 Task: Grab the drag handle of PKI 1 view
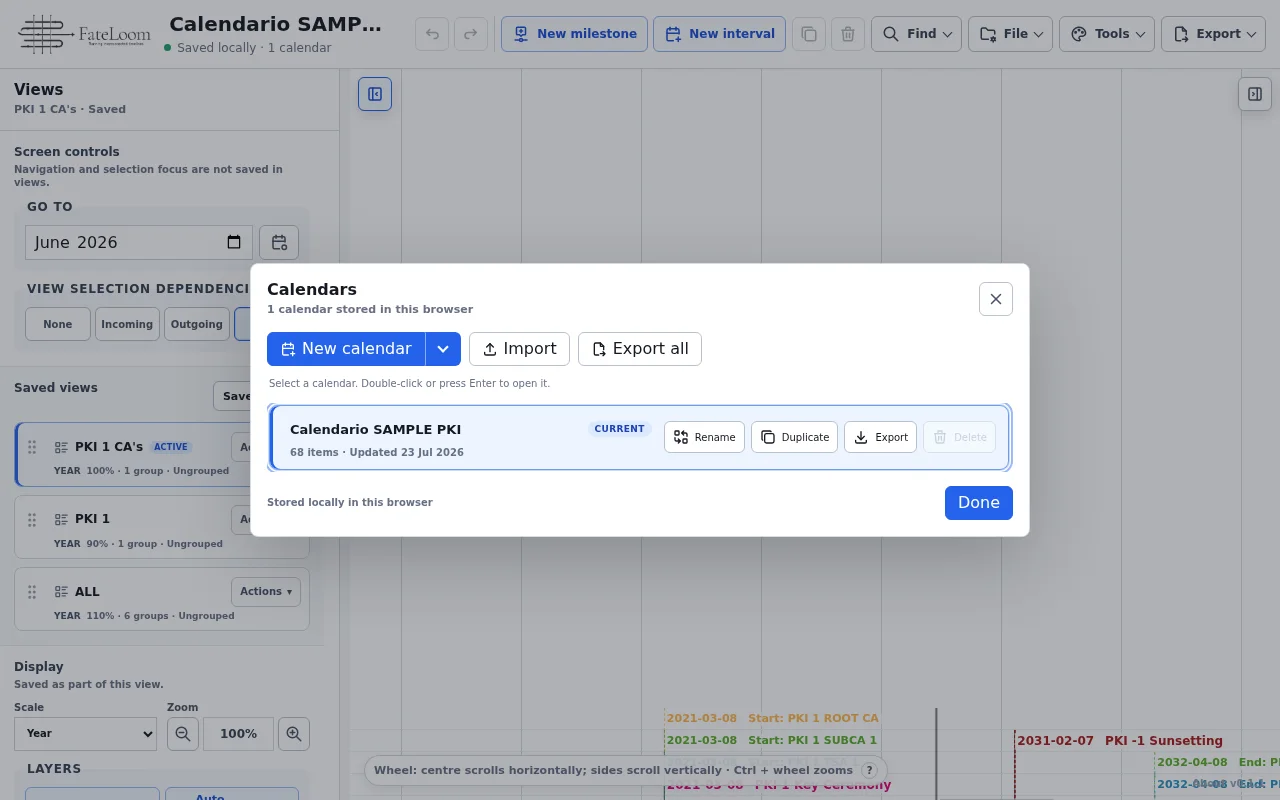click(32, 519)
